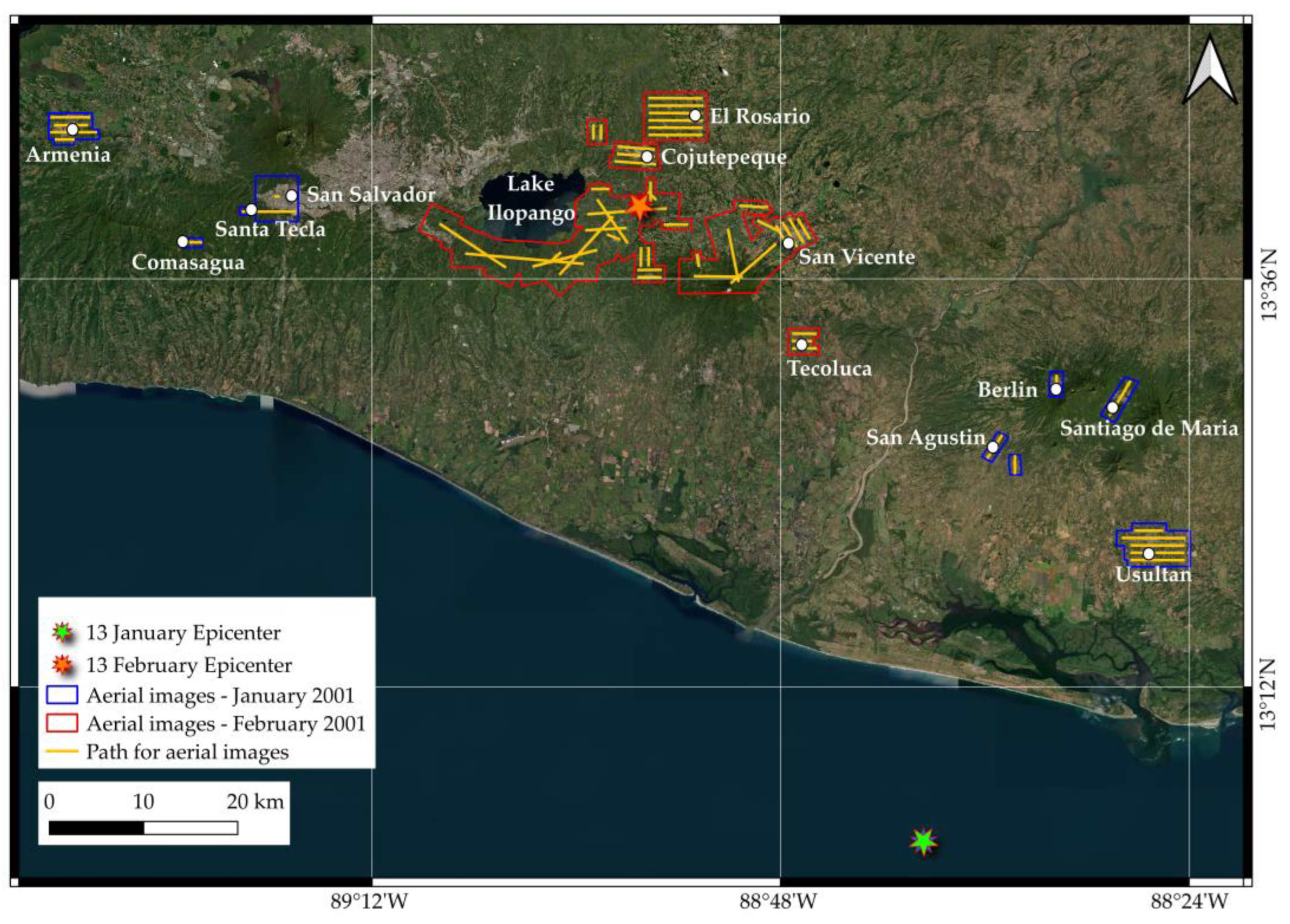Click the white marker dot at El Rosario
Image resolution: width=1290 pixels, height=924 pixels.
pos(695,115)
